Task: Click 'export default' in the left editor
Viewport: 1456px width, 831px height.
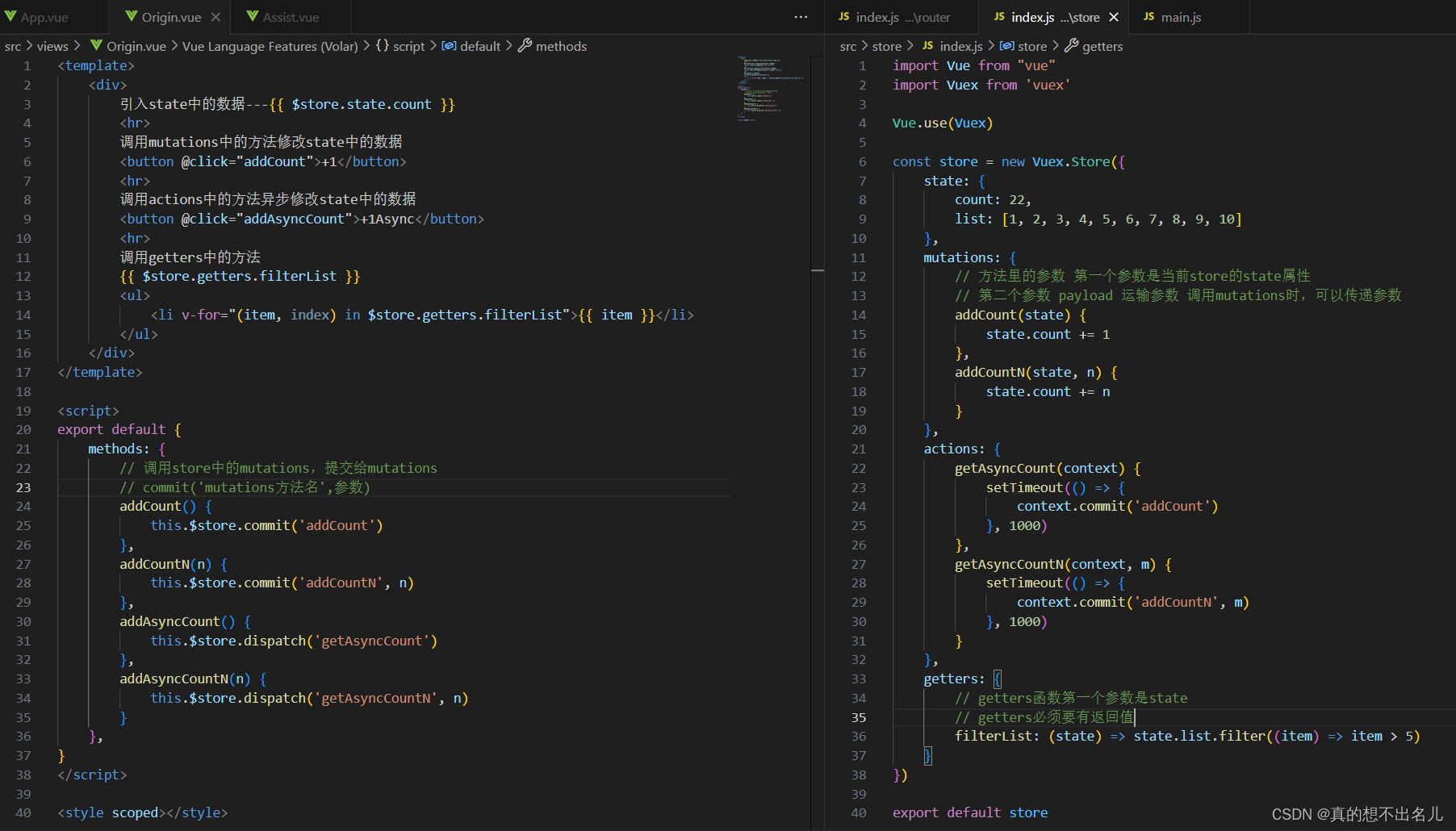Action: 111,429
